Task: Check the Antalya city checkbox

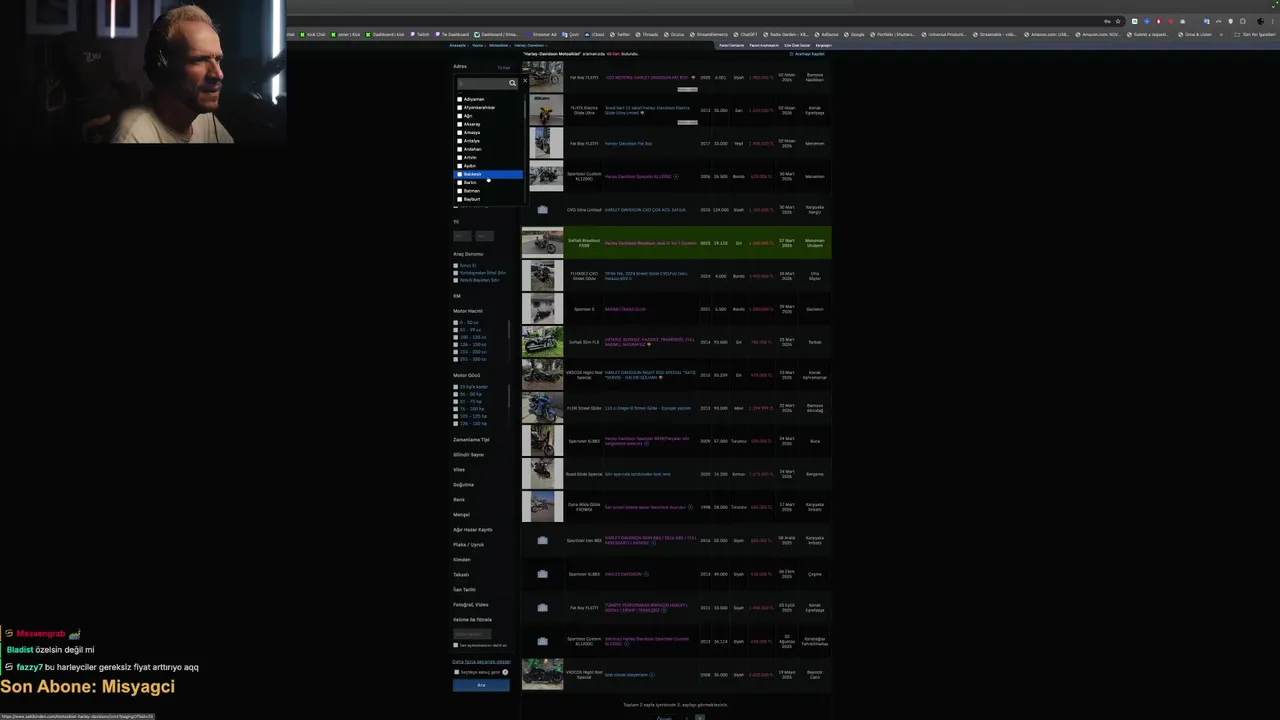Action: [x=460, y=141]
